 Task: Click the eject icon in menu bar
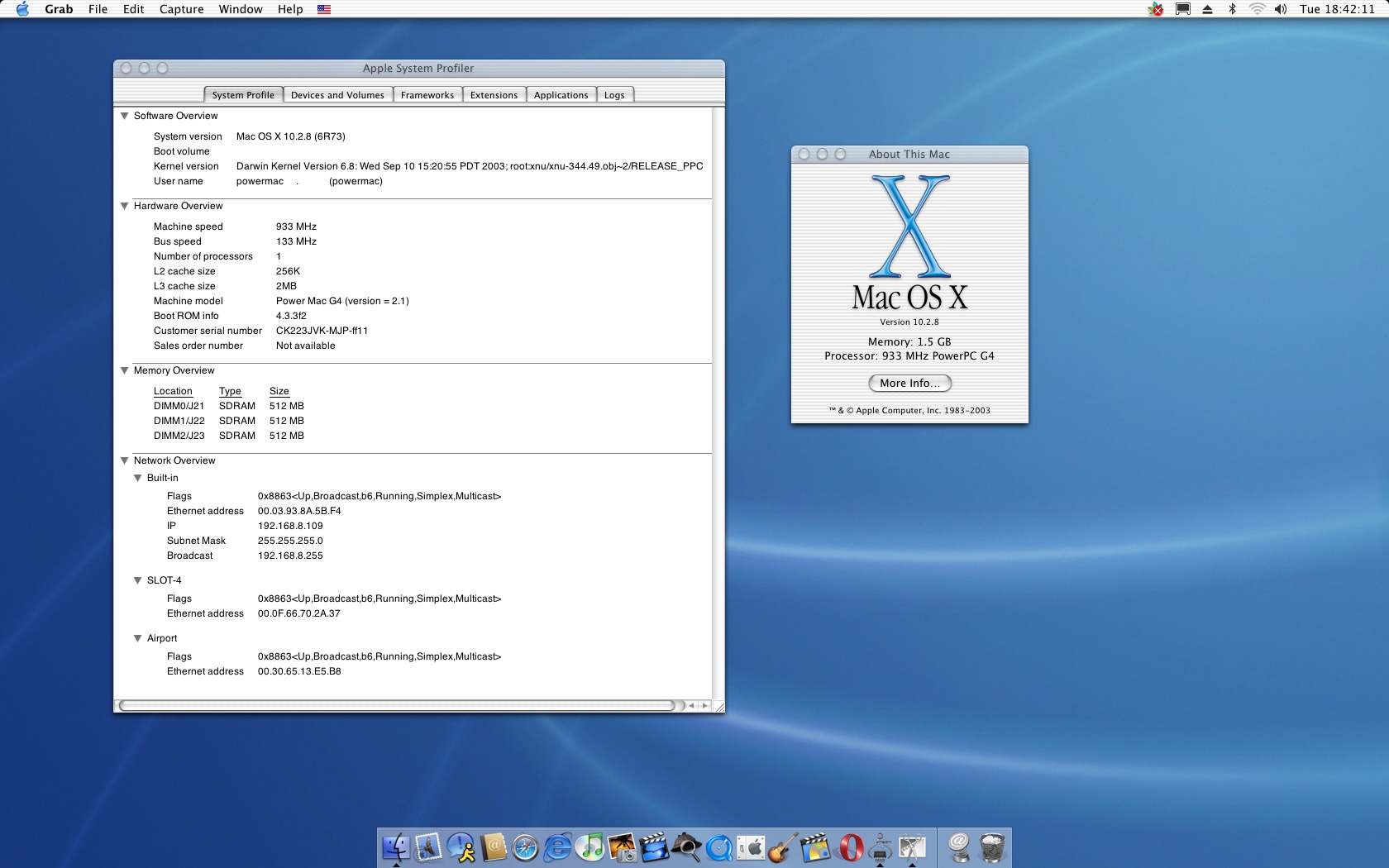1207,9
